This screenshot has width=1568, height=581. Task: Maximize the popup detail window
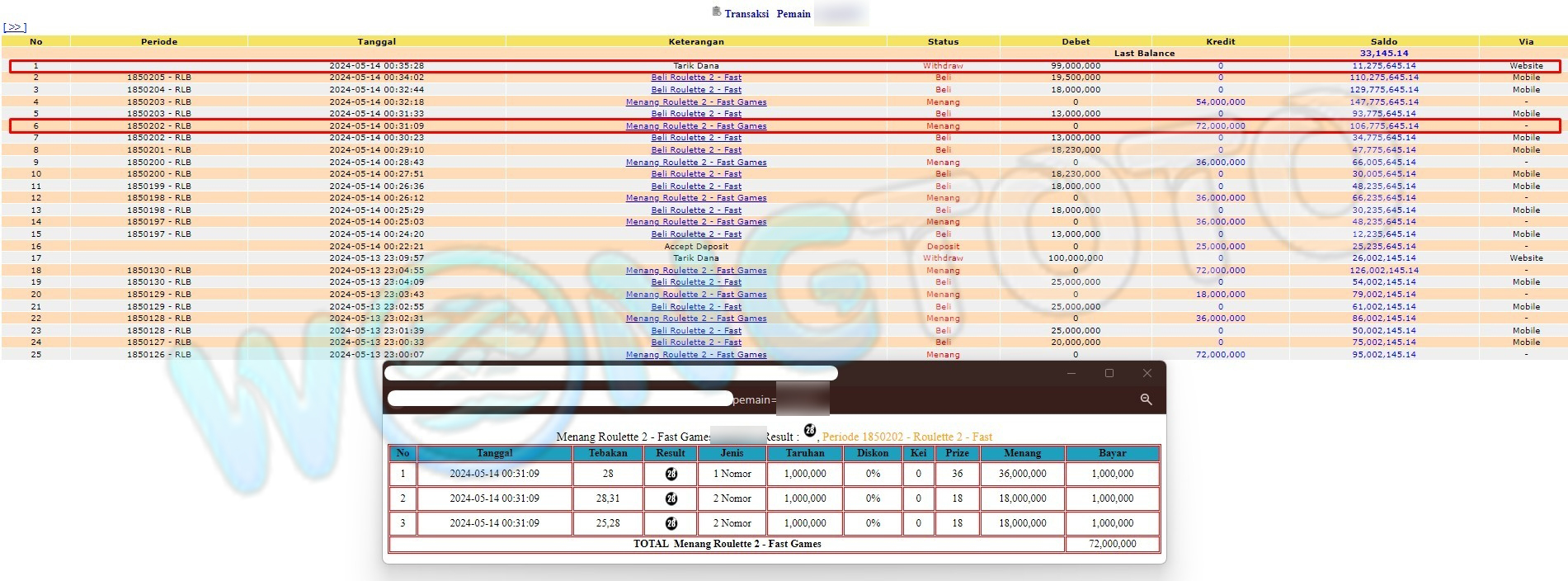pos(1109,374)
